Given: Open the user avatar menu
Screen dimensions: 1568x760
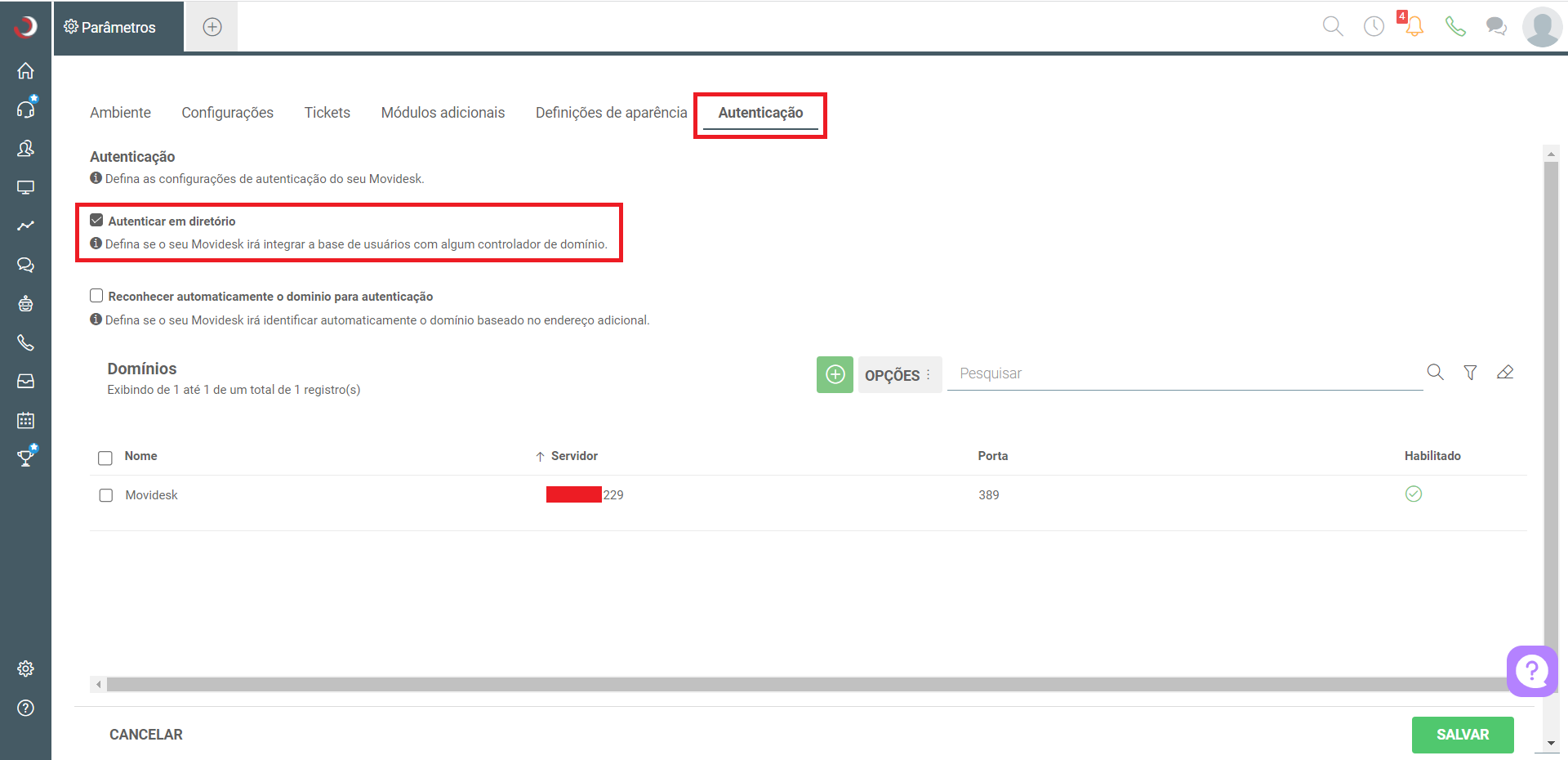Looking at the screenshot, I should (x=1542, y=27).
